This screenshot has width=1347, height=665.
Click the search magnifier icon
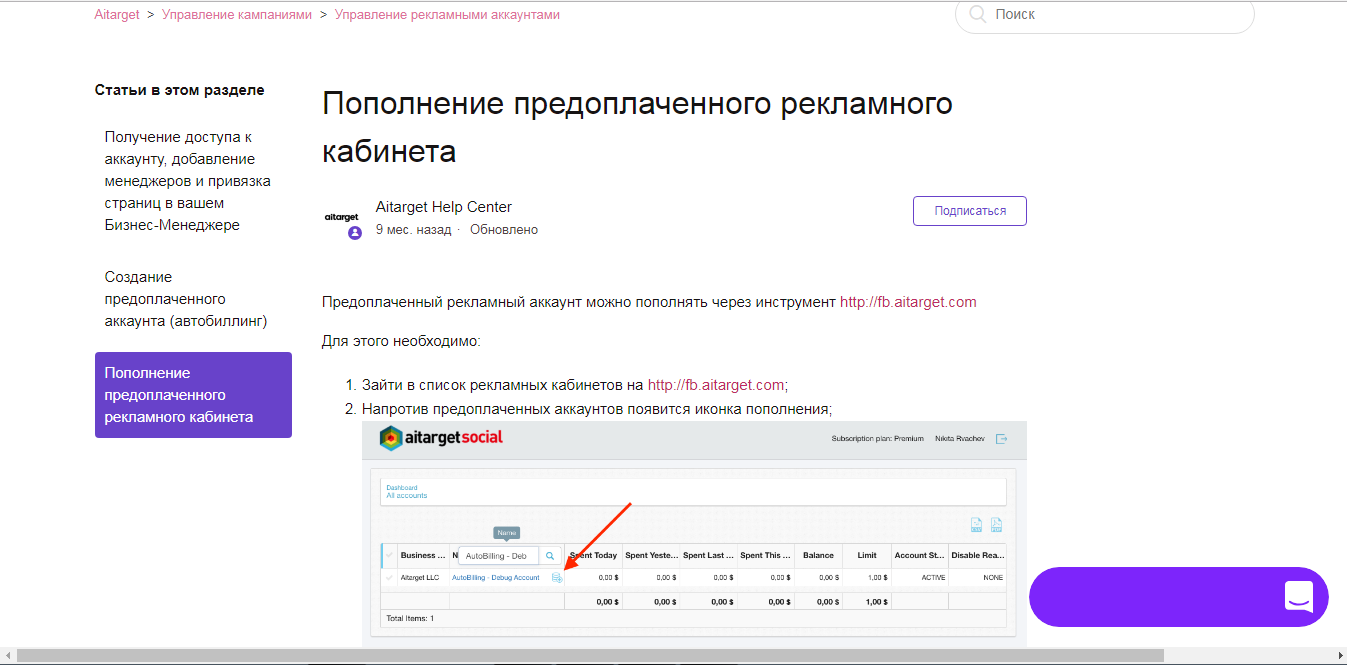pos(977,15)
